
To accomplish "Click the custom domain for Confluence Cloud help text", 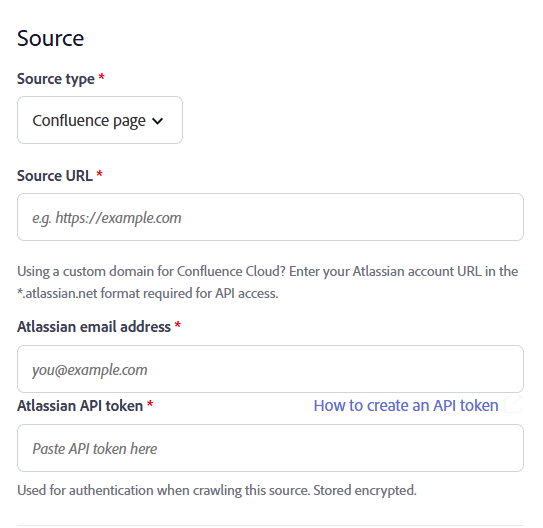I will coord(268,271).
